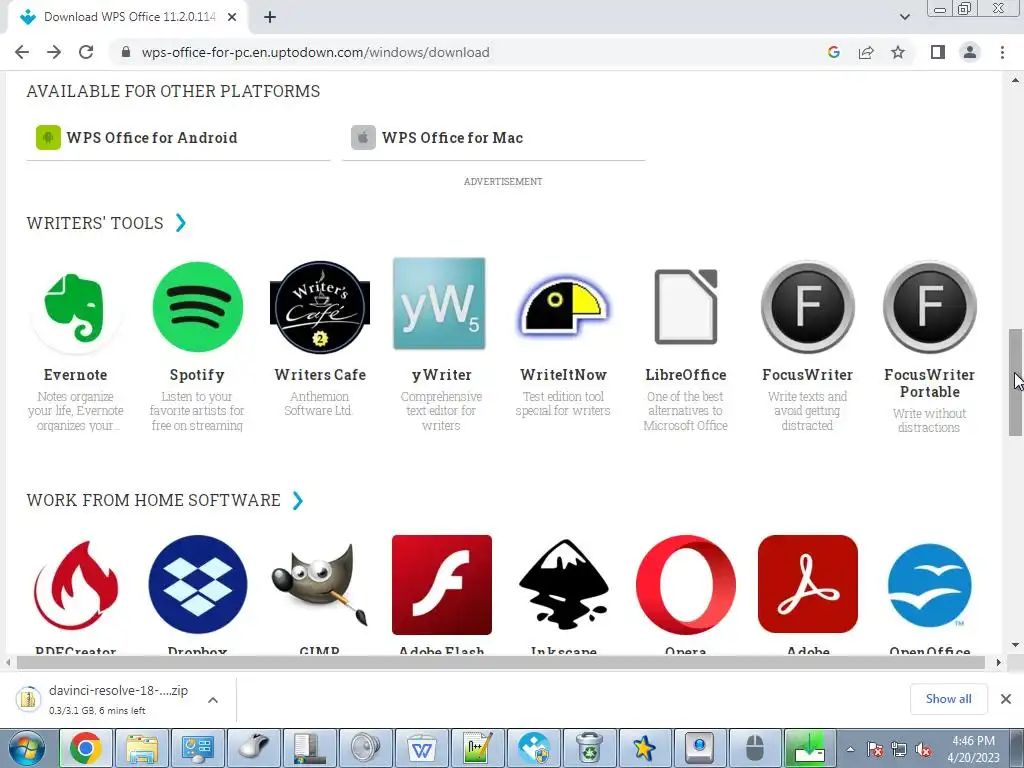Close the downloads bar
Image resolution: width=1024 pixels, height=768 pixels.
(x=1006, y=699)
